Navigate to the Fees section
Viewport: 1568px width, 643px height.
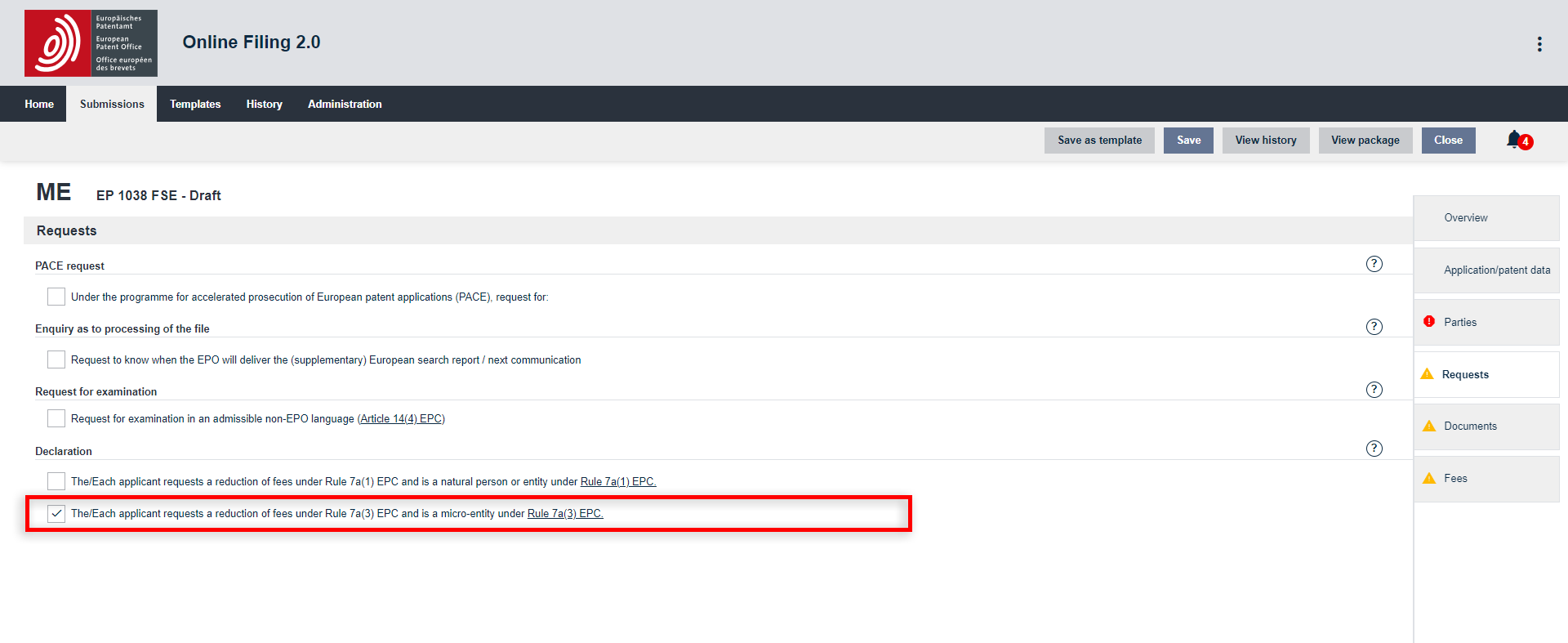click(x=1455, y=479)
